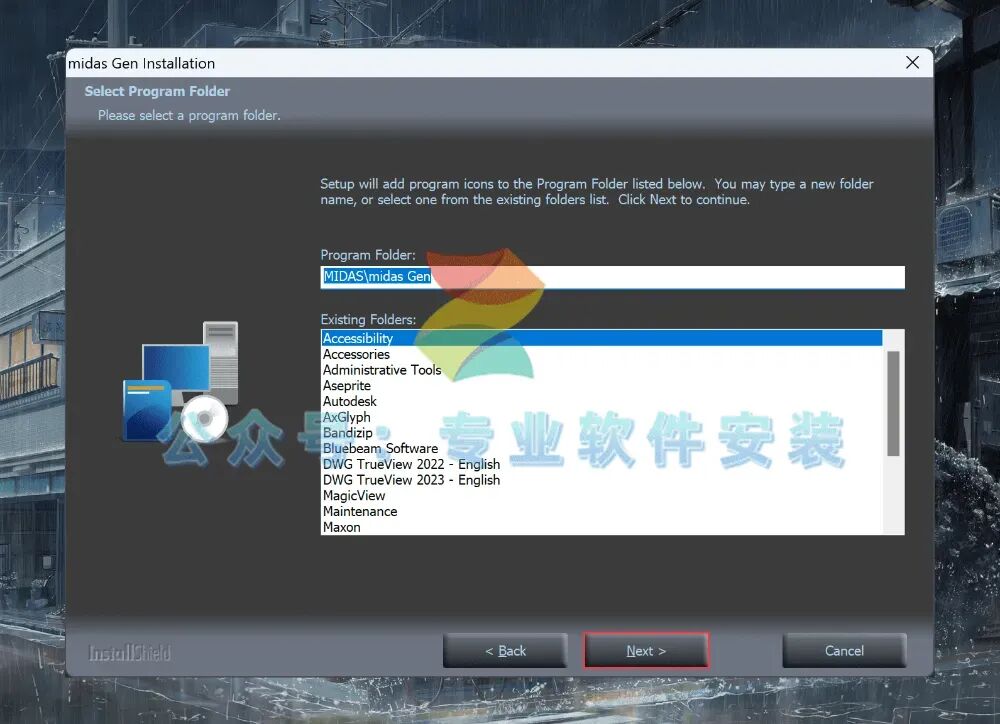
Task: Select the AxGlyph folder entry
Action: (601, 417)
